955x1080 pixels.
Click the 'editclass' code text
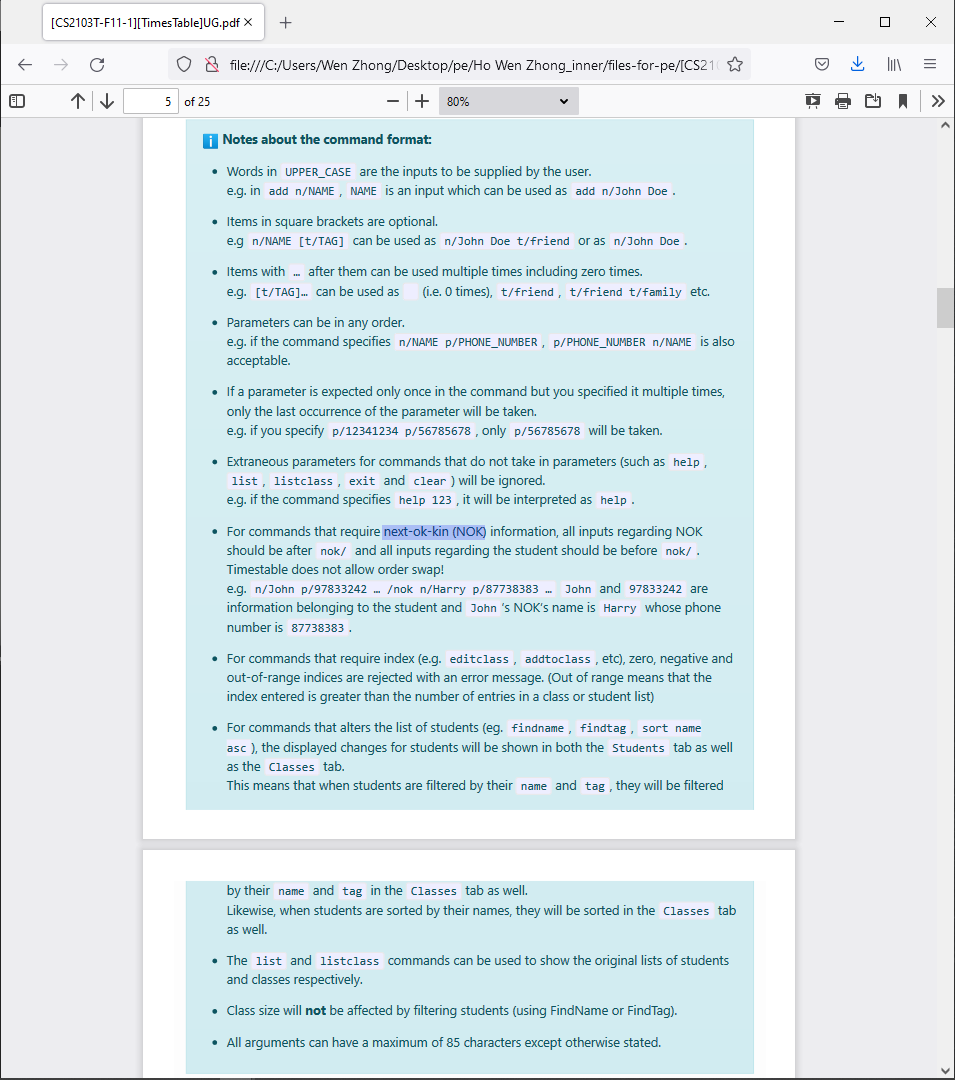(x=479, y=659)
